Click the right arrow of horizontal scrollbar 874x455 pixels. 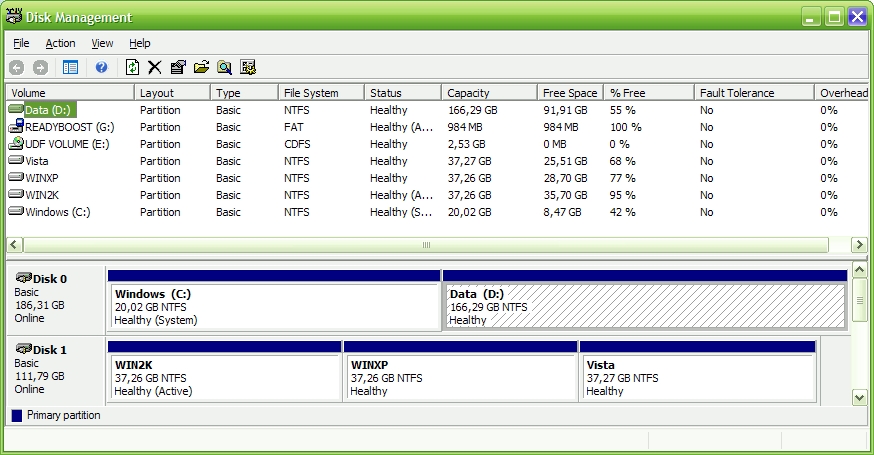click(859, 244)
